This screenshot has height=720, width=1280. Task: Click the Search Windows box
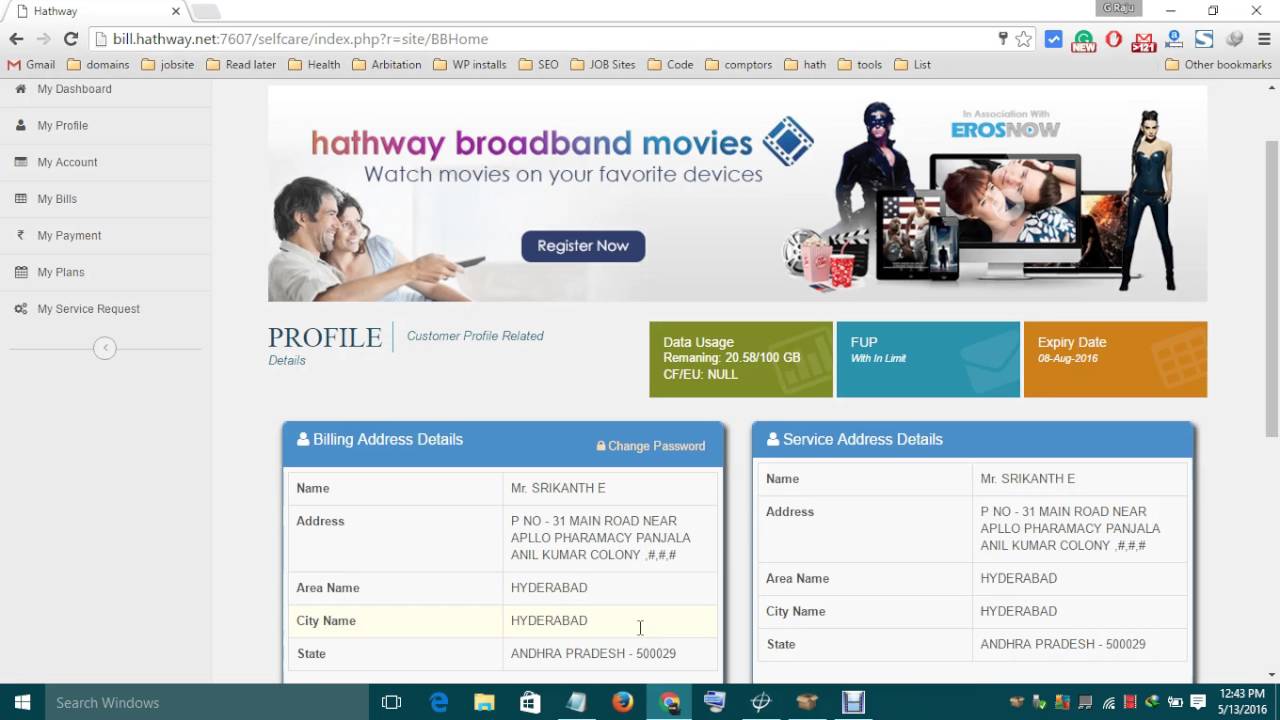[207, 702]
